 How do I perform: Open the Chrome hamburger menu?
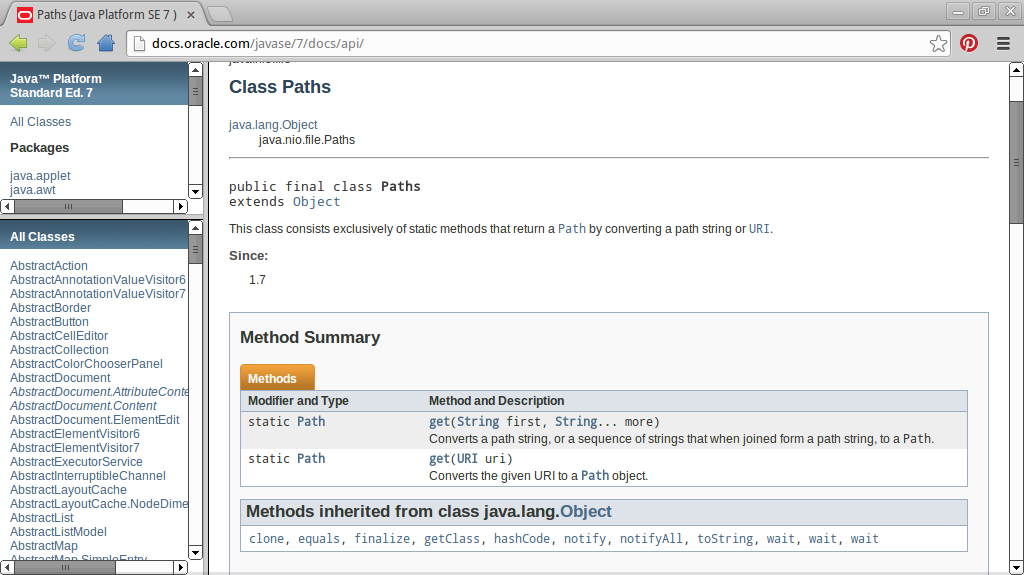[x=1004, y=43]
